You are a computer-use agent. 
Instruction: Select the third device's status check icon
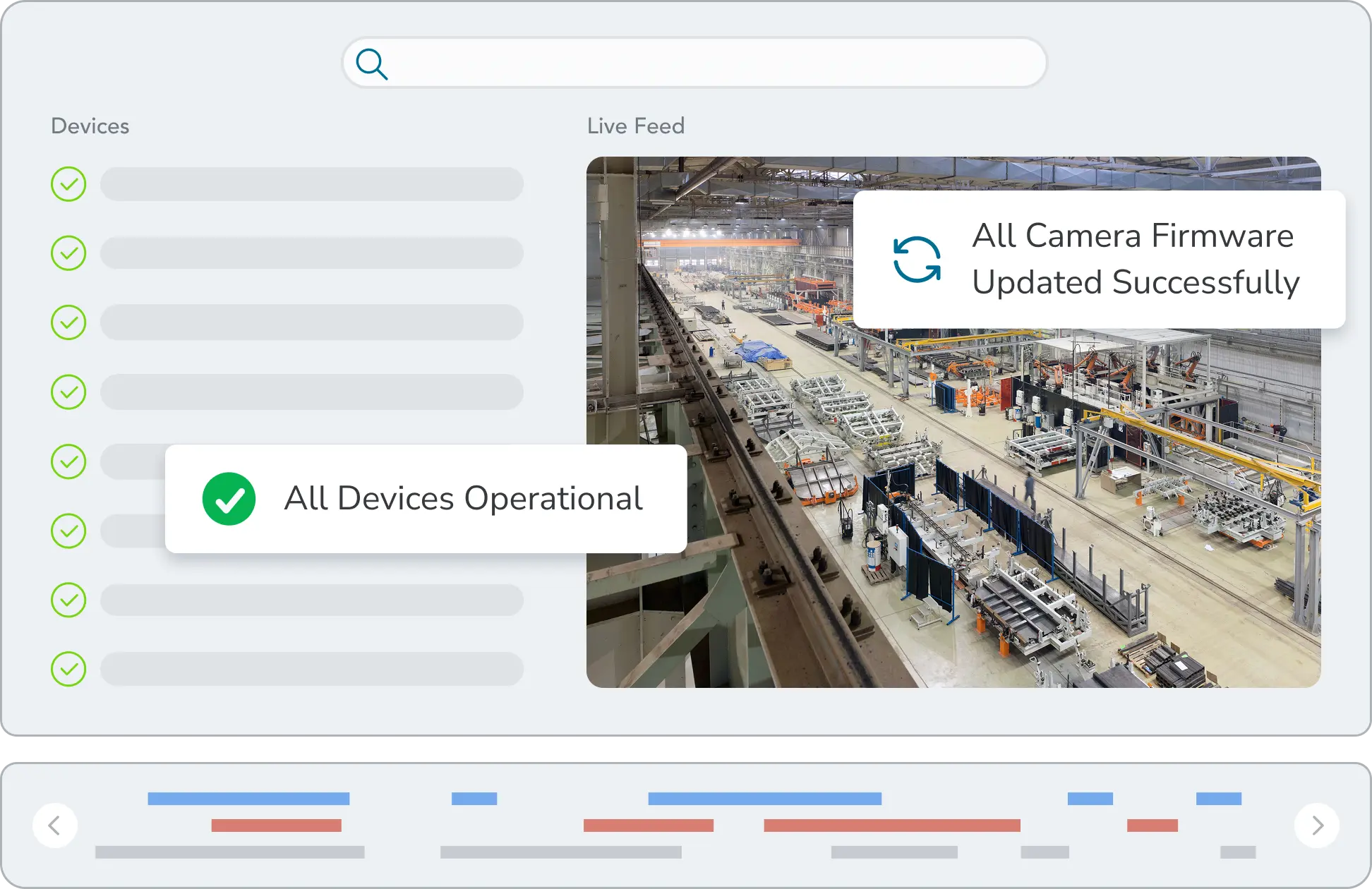pos(68,322)
